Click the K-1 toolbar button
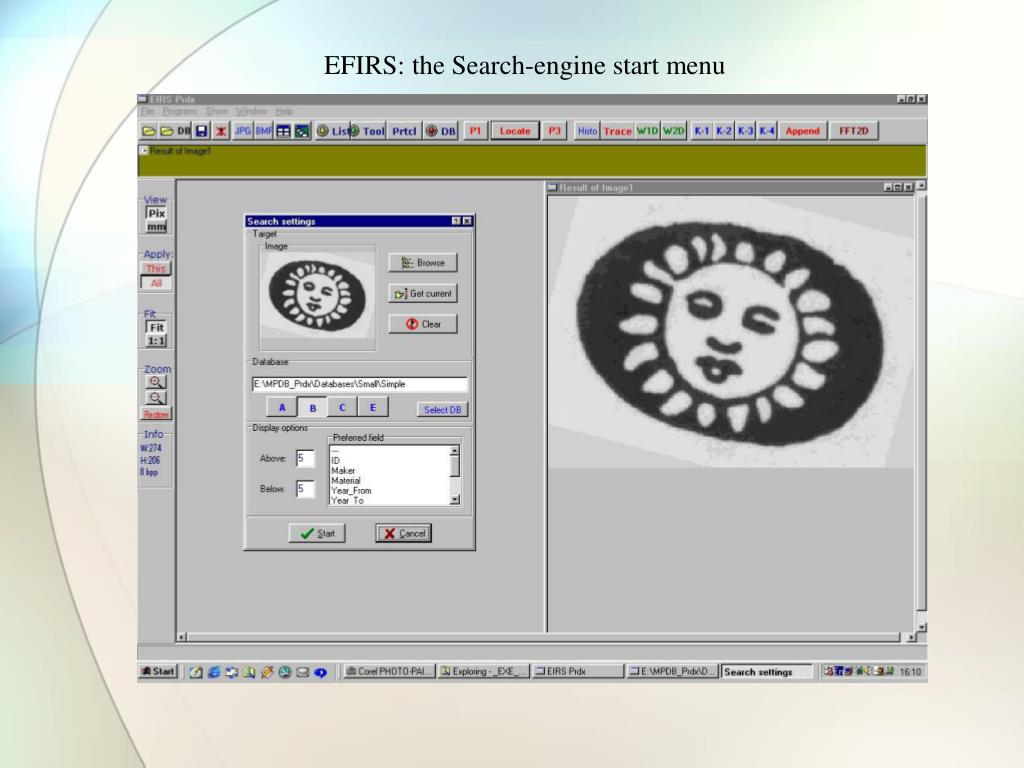1024x768 pixels. [701, 131]
